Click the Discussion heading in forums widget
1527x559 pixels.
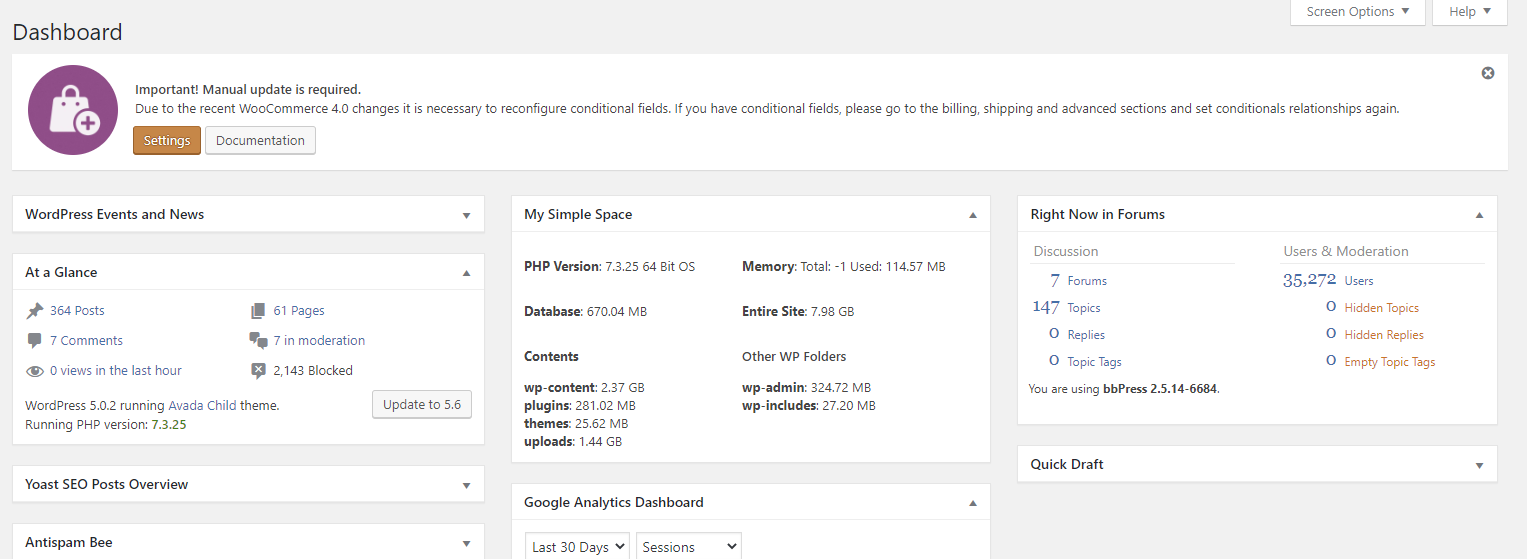click(1066, 252)
